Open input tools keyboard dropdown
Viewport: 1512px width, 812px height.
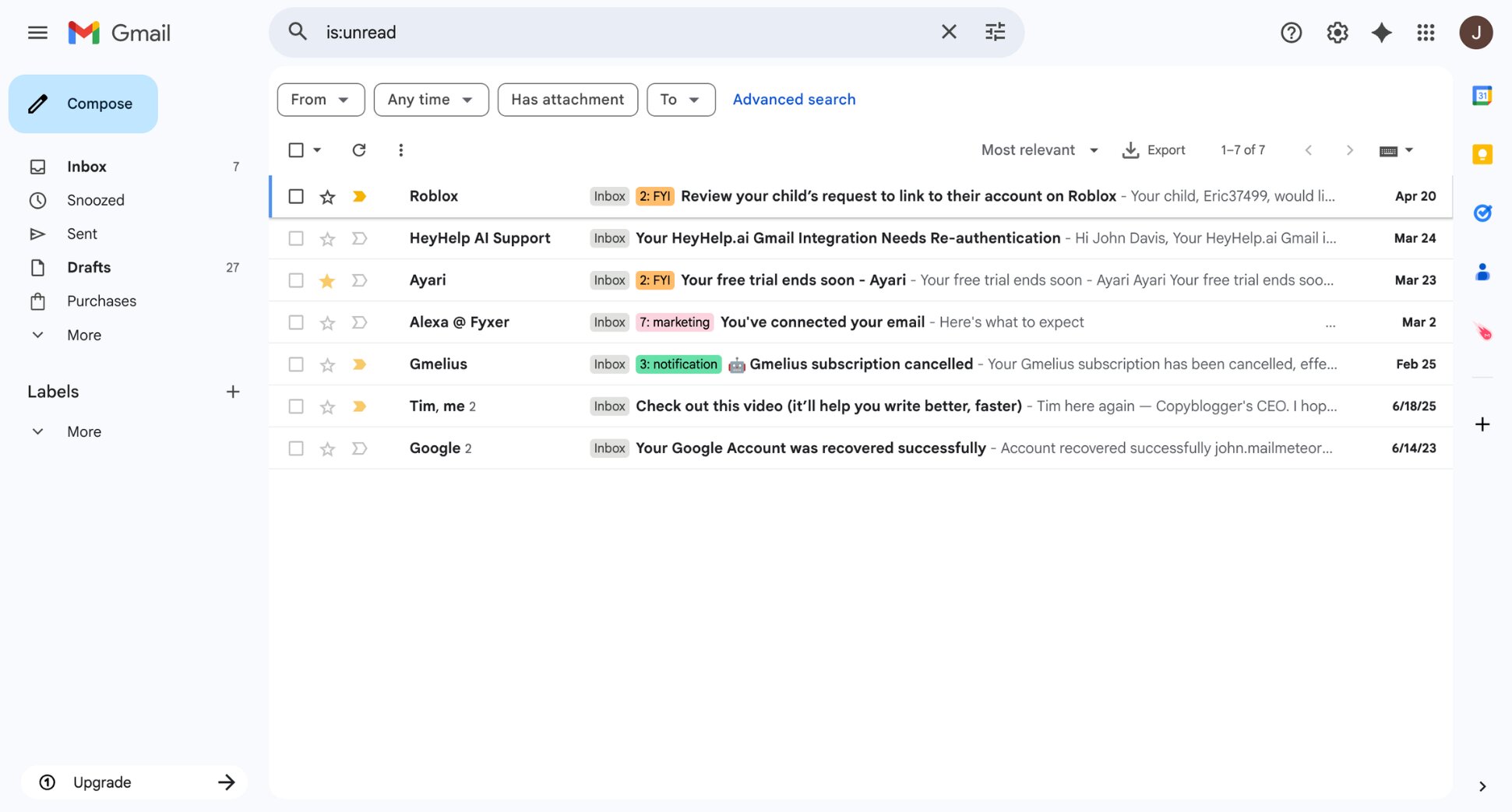coord(1396,150)
